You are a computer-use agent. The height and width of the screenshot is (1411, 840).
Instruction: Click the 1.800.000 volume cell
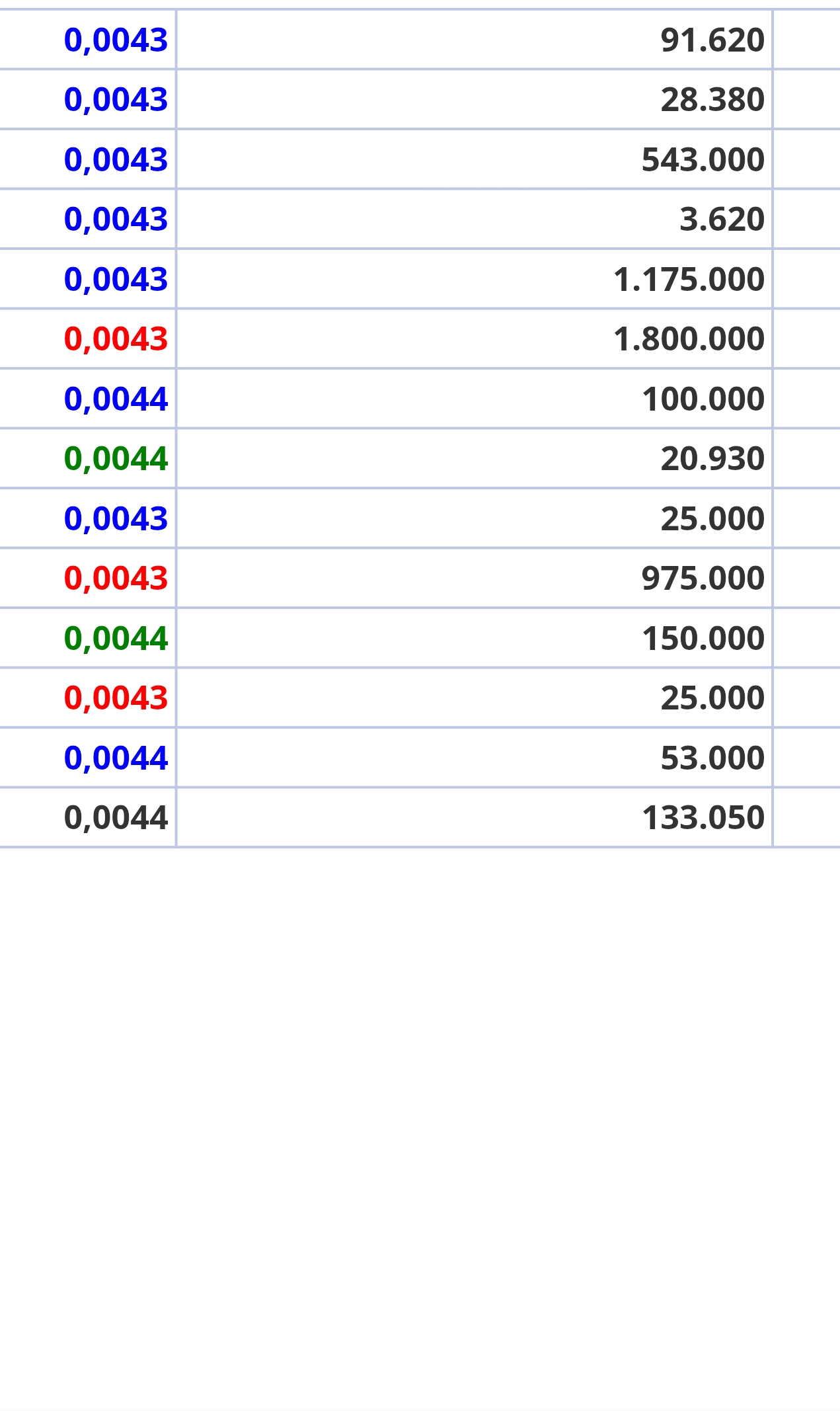[689, 339]
